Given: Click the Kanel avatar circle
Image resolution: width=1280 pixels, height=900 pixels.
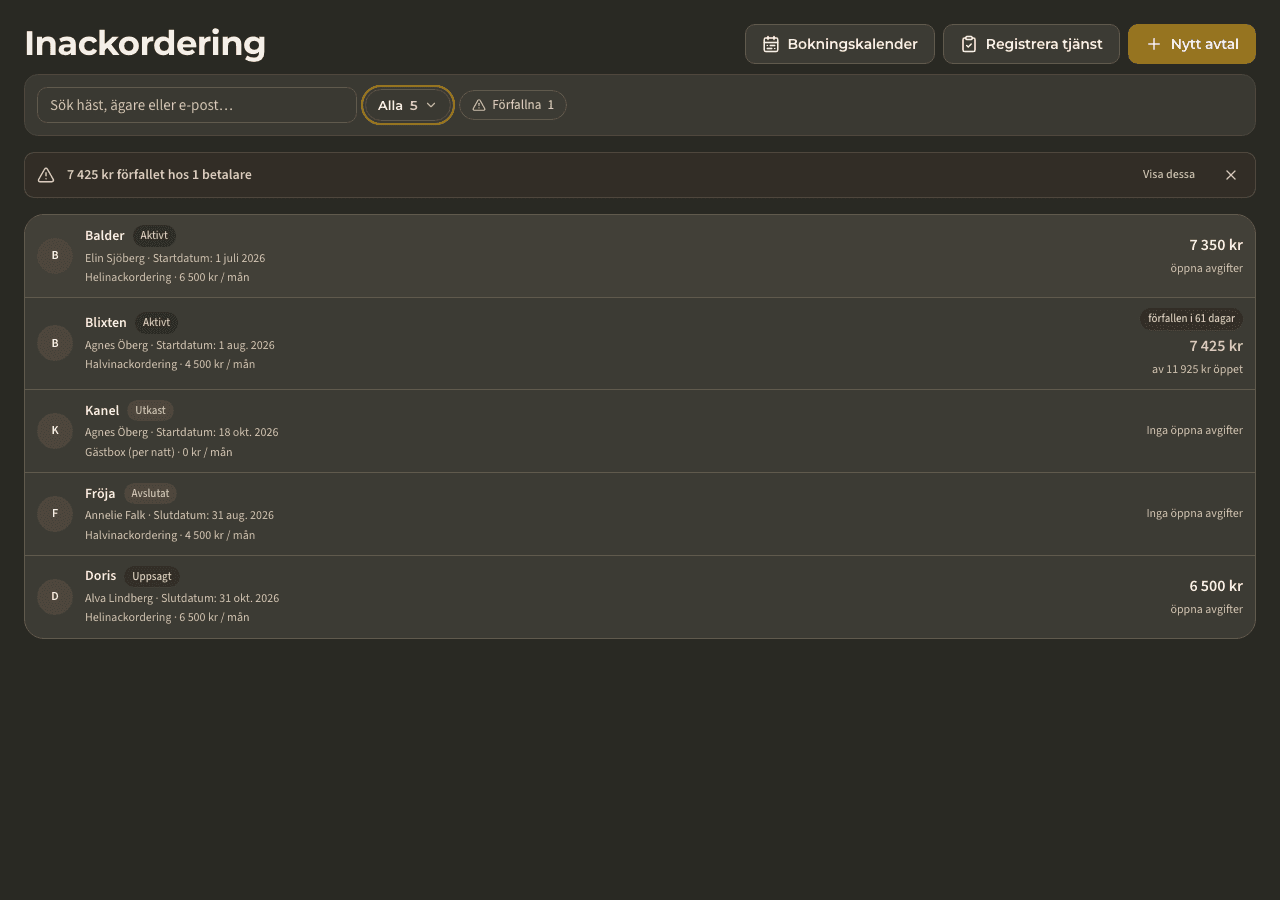Looking at the screenshot, I should click(55, 431).
